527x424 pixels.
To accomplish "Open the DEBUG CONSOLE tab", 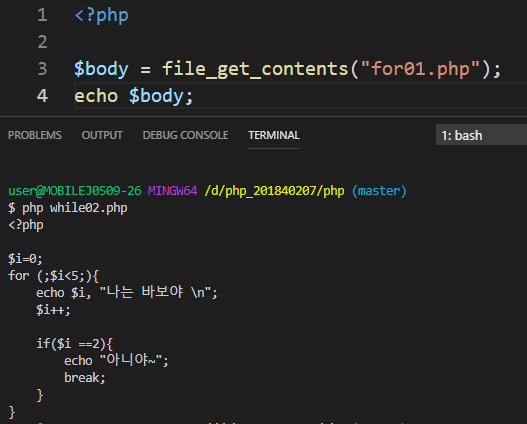I will (x=185, y=135).
